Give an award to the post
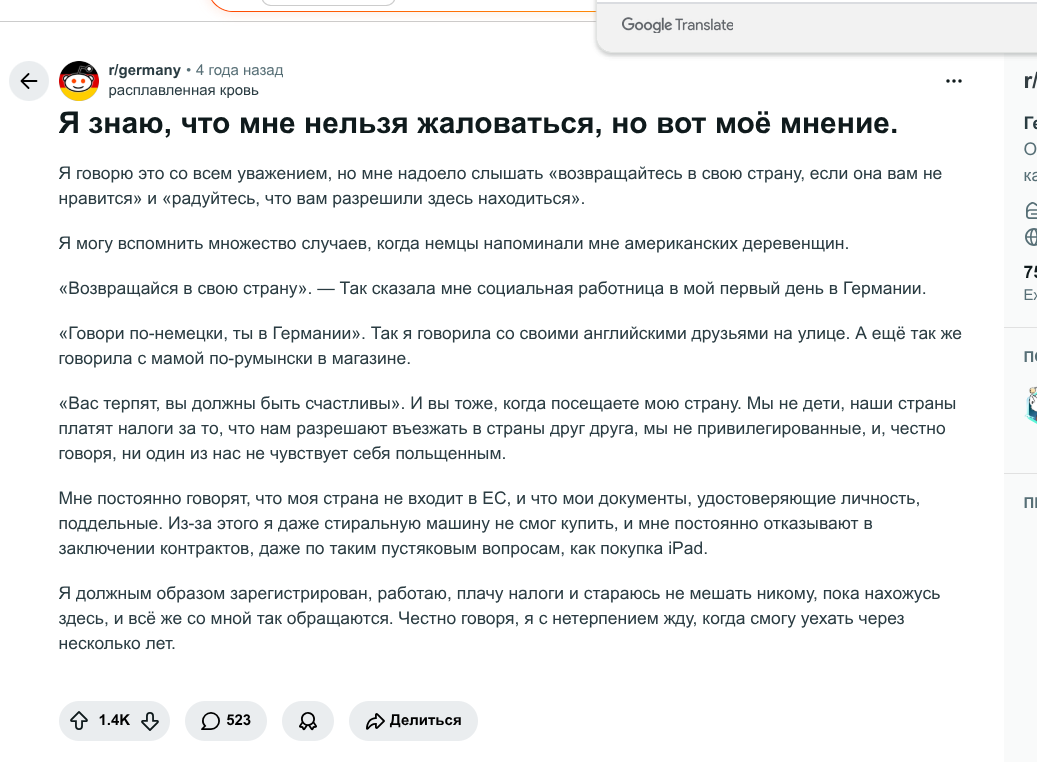This screenshot has height=762, width=1037. [308, 720]
